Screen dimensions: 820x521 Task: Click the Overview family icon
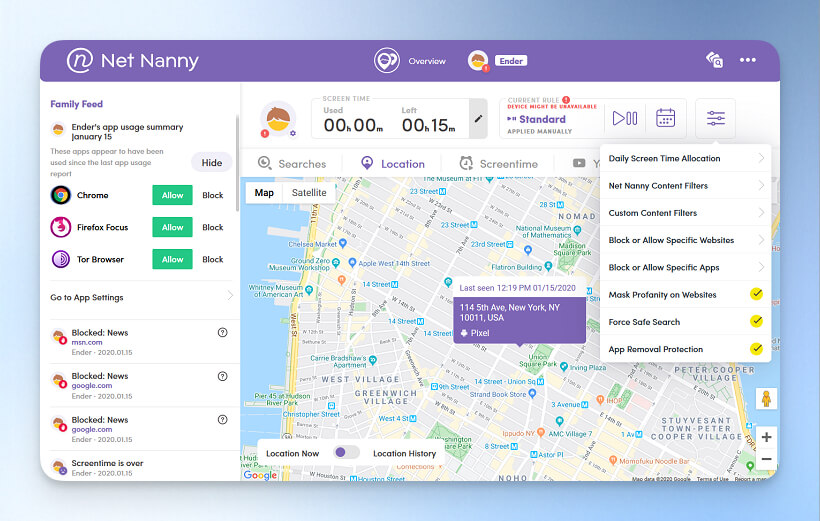pyautogui.click(x=387, y=61)
